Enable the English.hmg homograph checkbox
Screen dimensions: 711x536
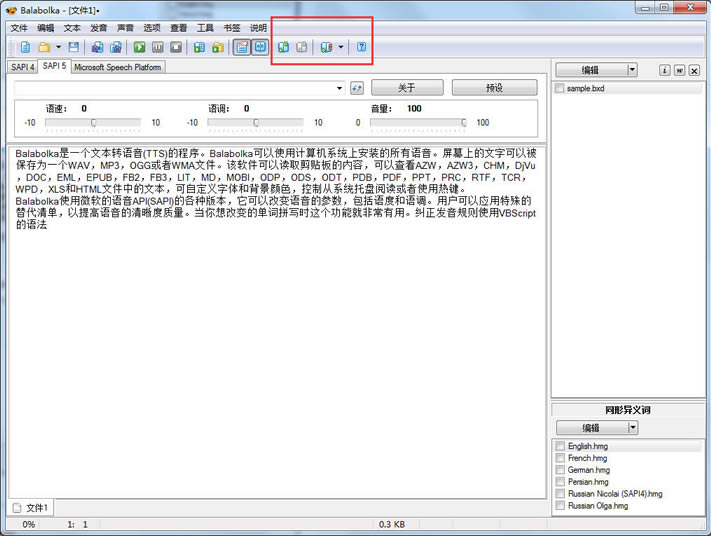tap(560, 446)
